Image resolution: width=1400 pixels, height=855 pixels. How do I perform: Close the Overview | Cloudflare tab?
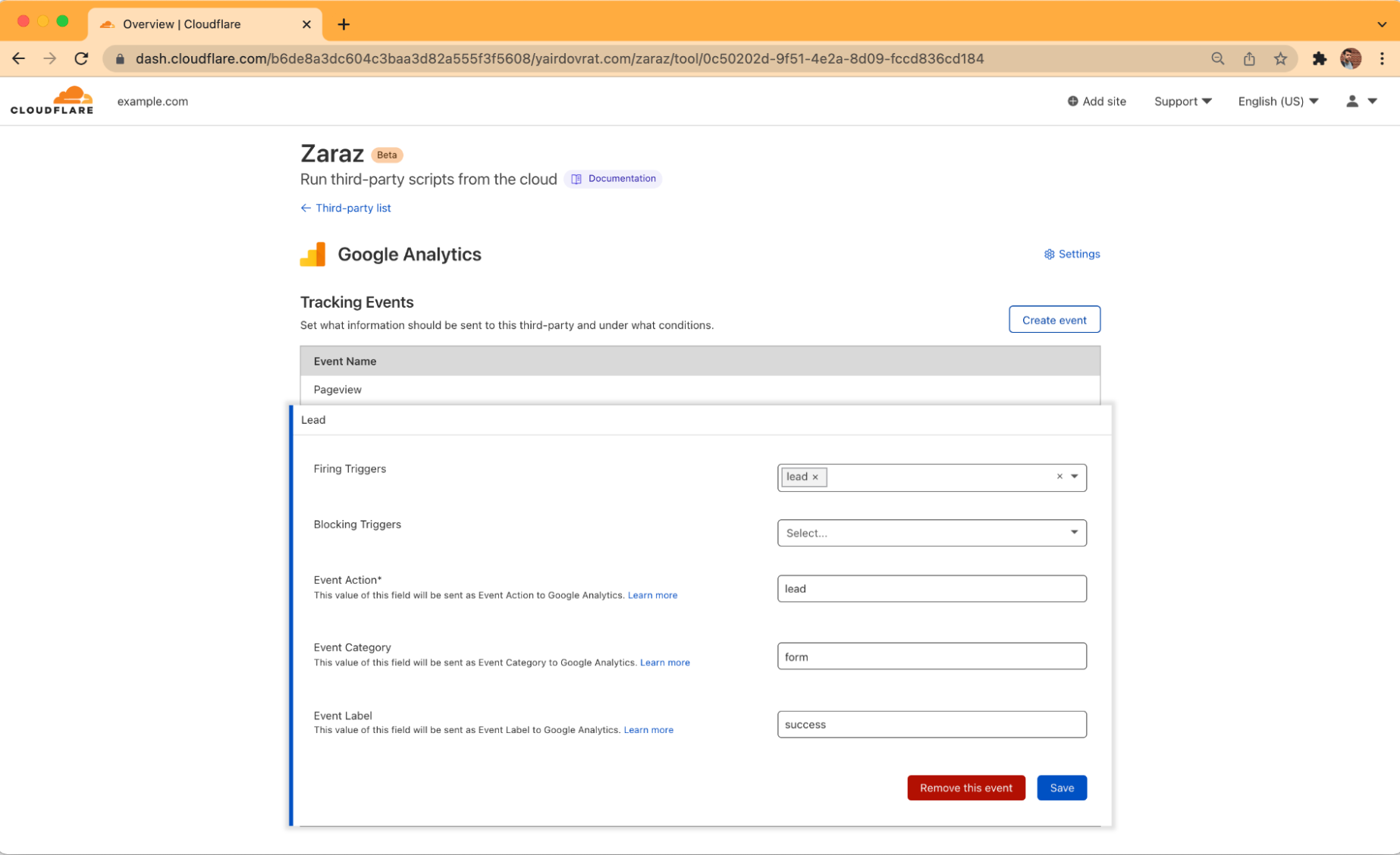[x=306, y=24]
